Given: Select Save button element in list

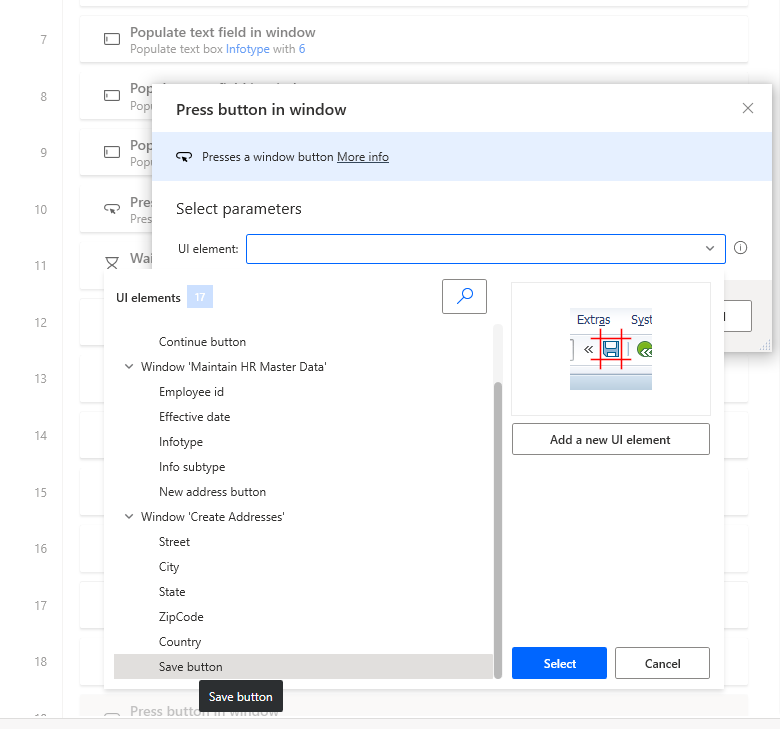Looking at the screenshot, I should 303,666.
